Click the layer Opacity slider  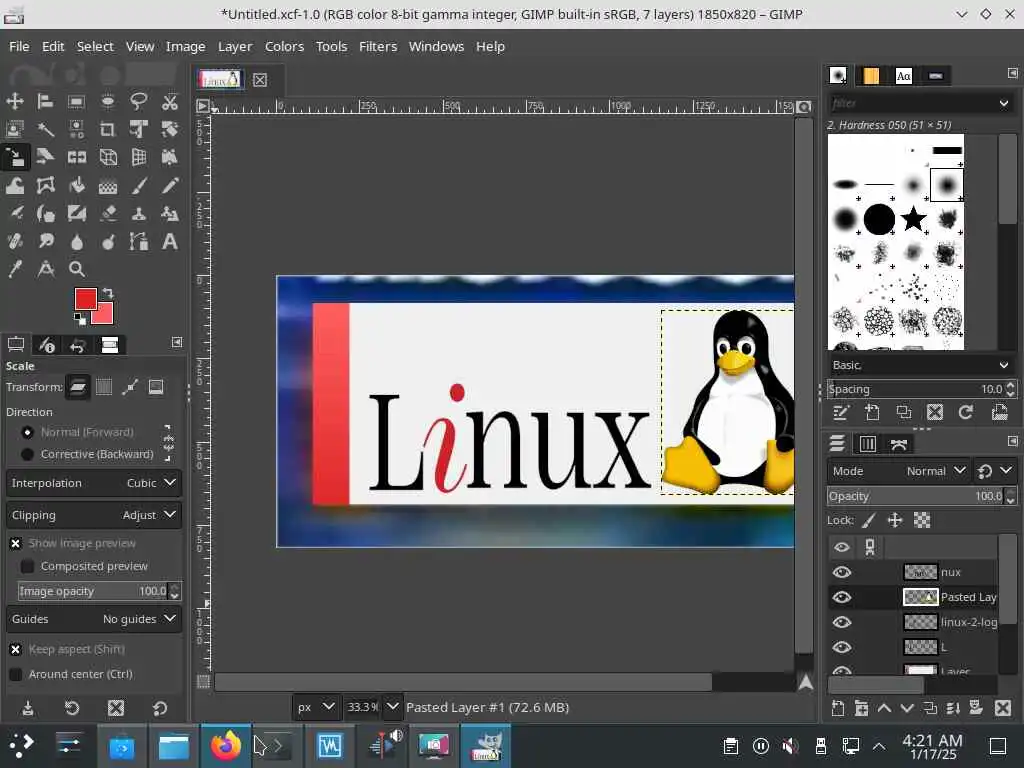pyautogui.click(x=916, y=496)
